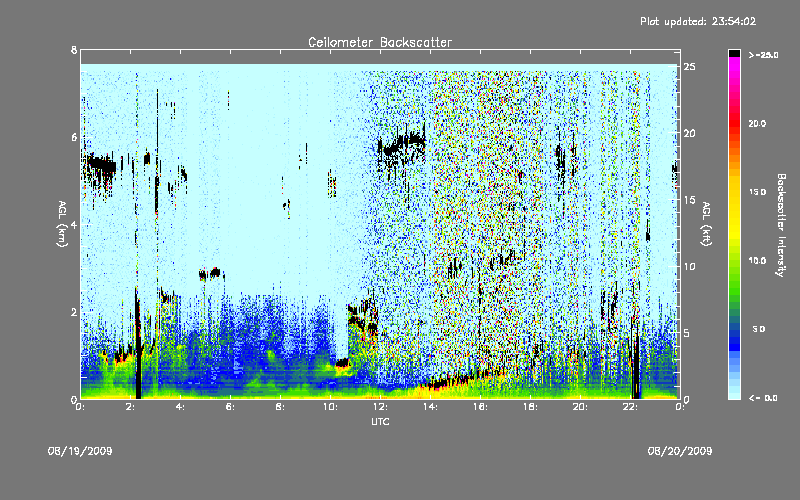Image resolution: width=800 pixels, height=500 pixels.
Task: Click the '5' tick on kft axis
Action: (687, 333)
